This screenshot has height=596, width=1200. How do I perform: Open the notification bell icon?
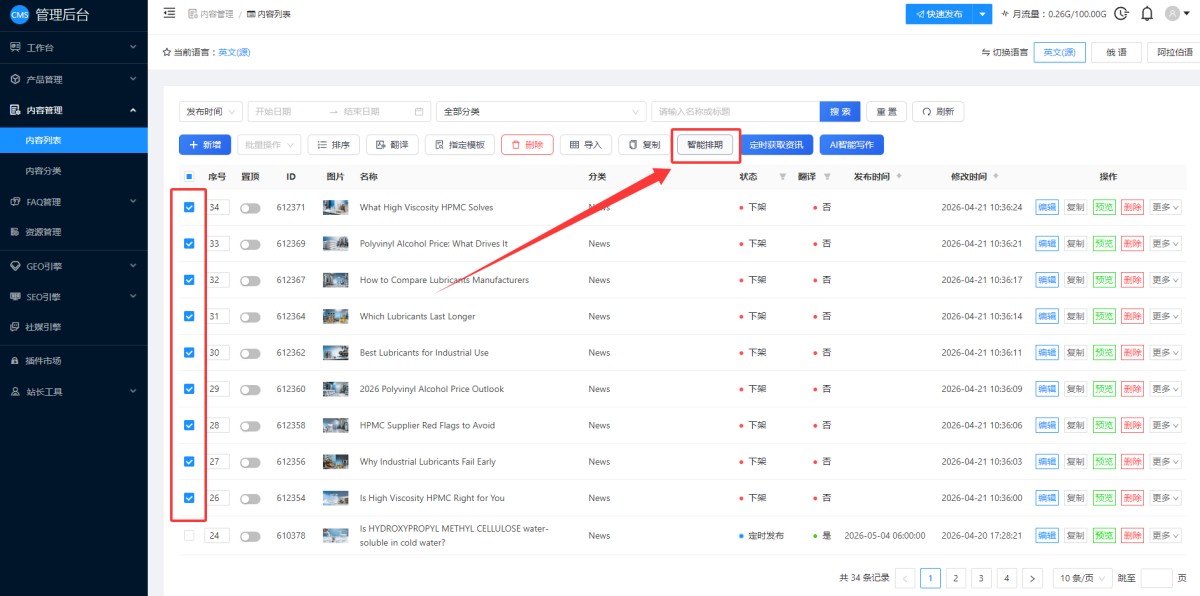[x=1147, y=14]
